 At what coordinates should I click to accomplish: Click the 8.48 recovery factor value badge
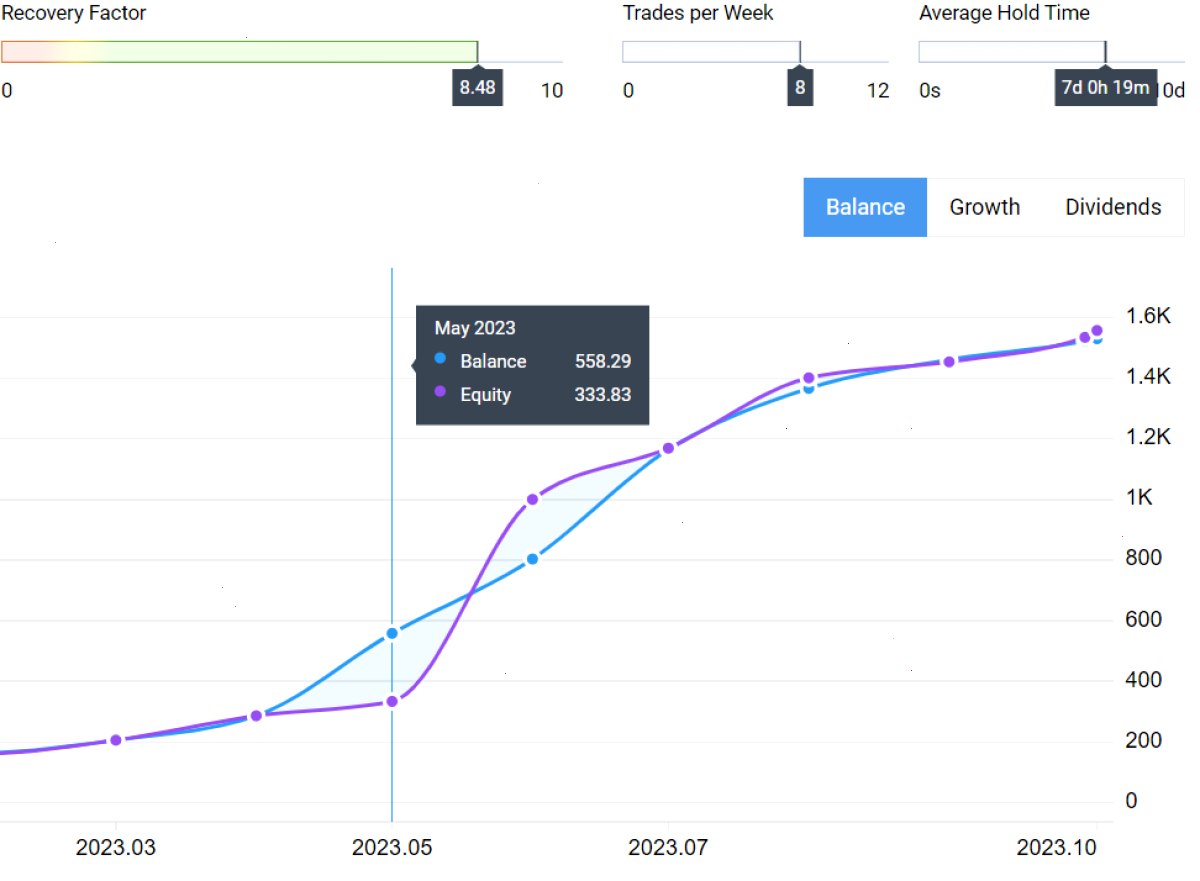click(x=477, y=87)
